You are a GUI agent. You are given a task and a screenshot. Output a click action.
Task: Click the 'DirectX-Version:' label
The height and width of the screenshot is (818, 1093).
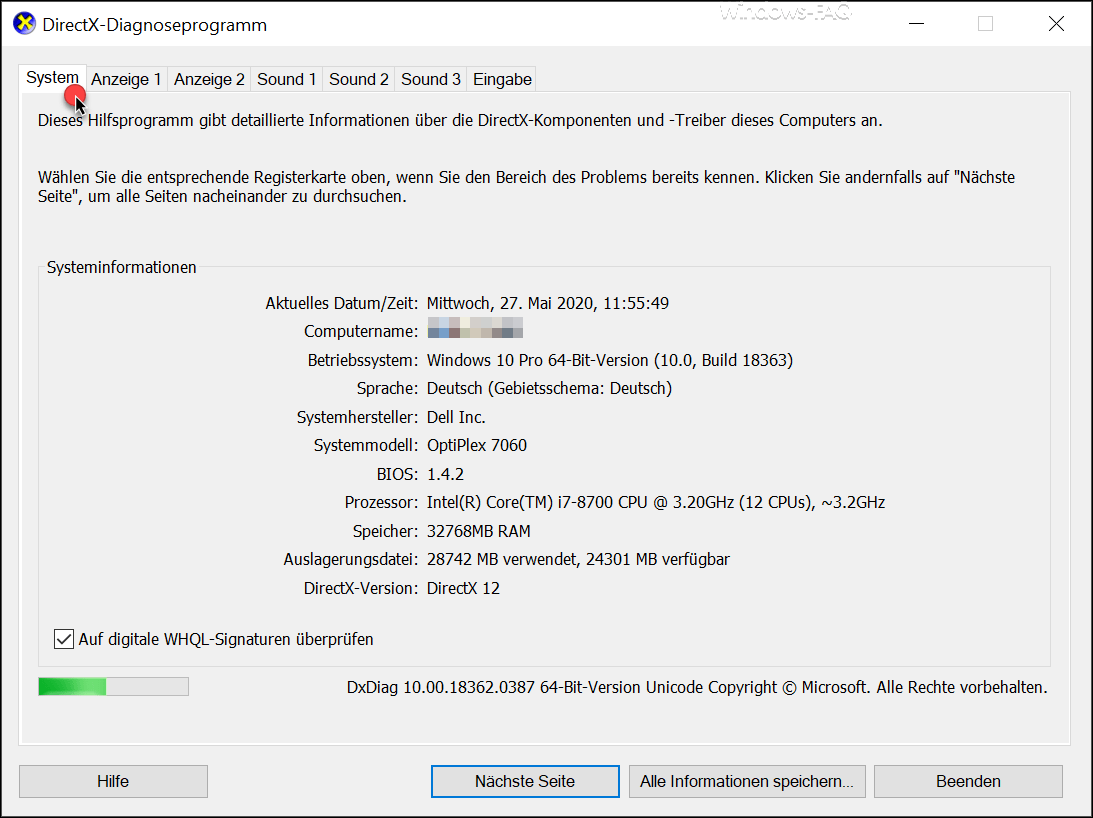361,588
